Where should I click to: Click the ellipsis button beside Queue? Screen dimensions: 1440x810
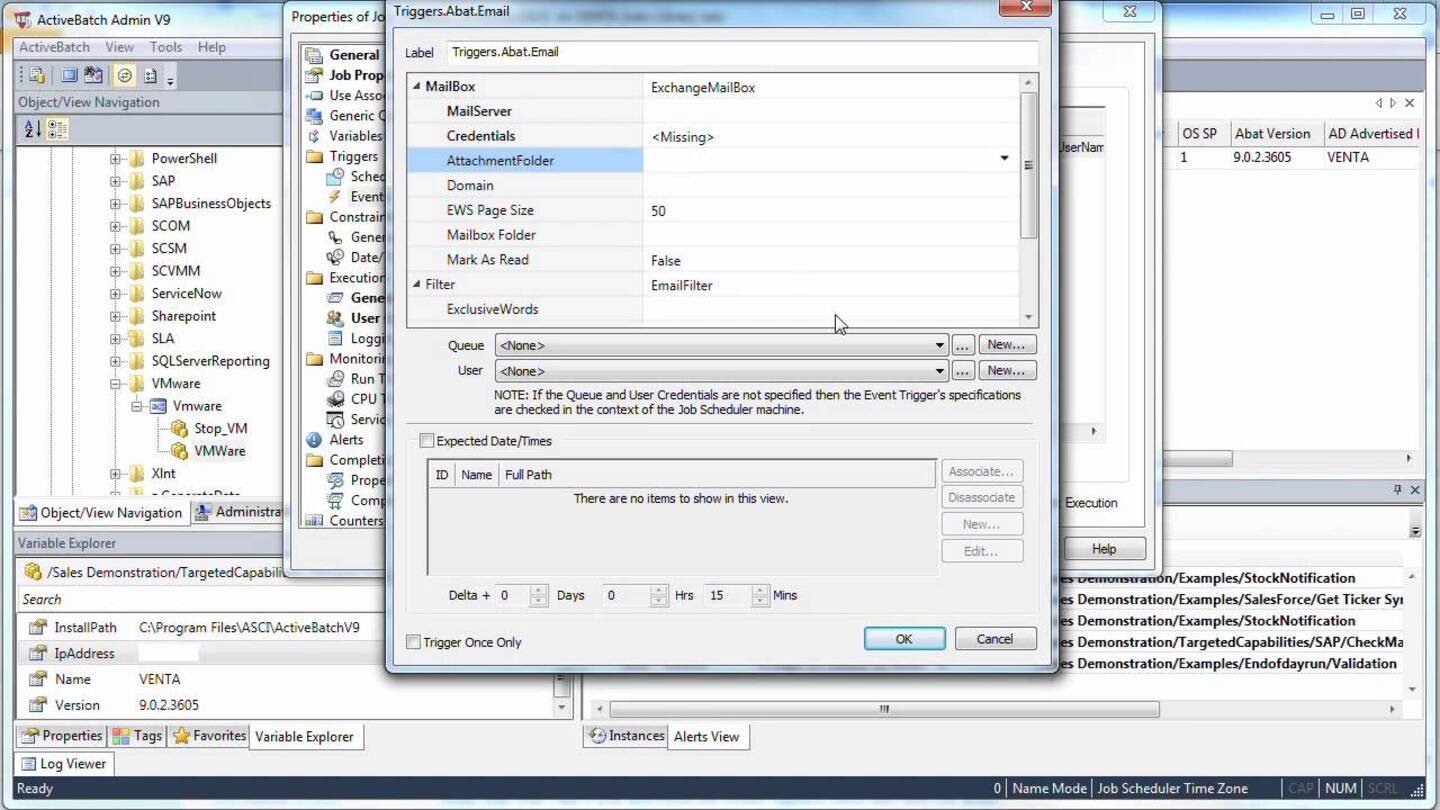[962, 345]
